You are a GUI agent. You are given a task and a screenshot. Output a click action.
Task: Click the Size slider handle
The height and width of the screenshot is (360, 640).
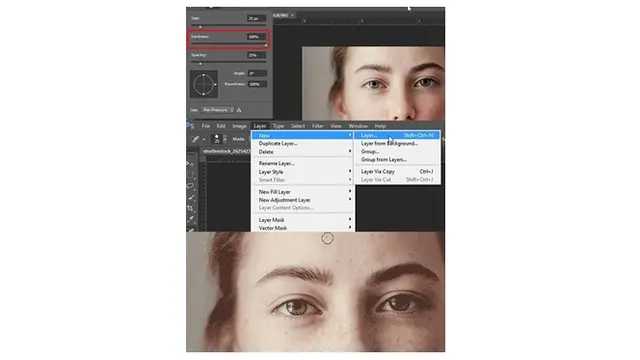point(200,27)
